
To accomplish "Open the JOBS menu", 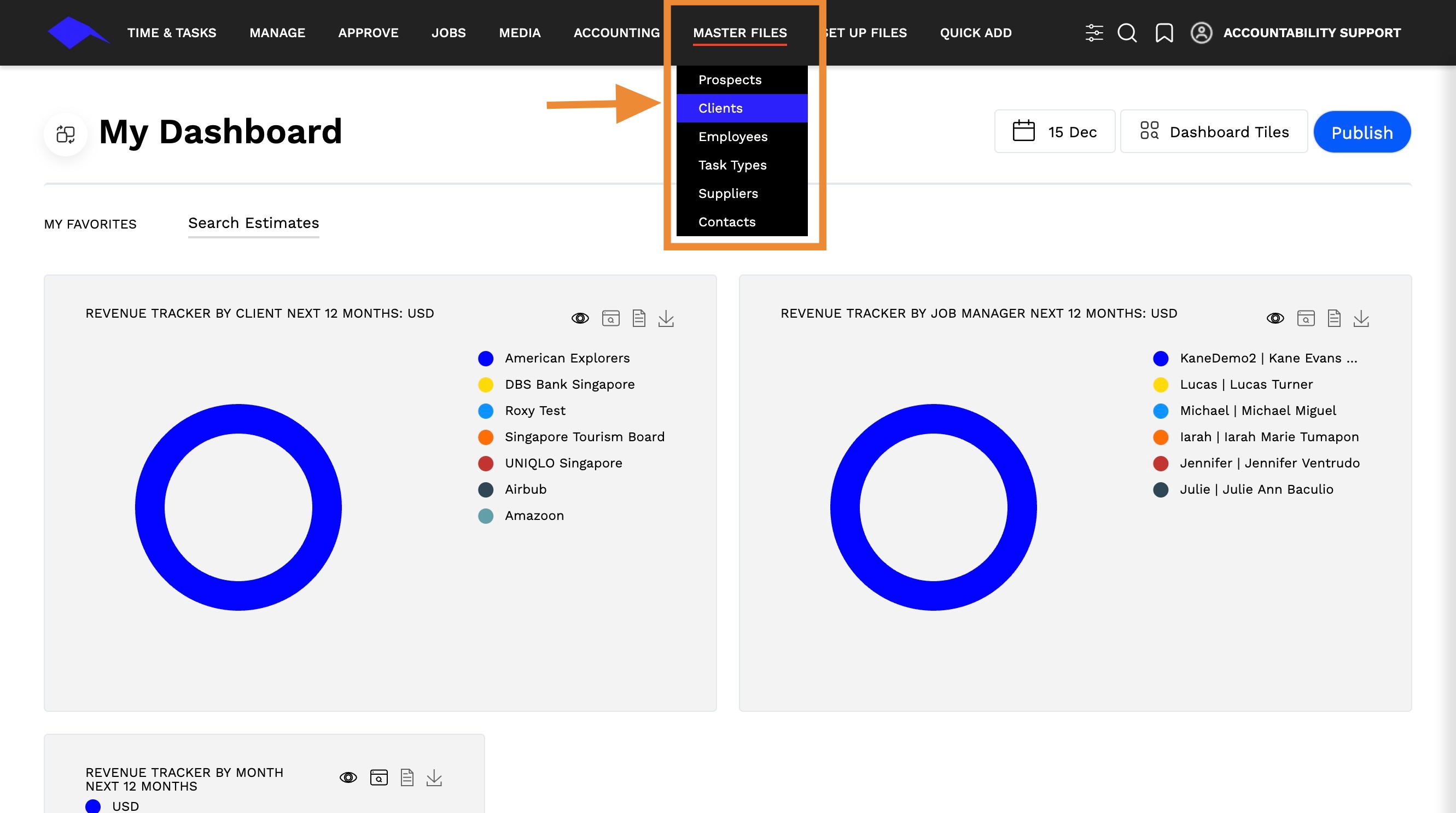I will click(449, 33).
